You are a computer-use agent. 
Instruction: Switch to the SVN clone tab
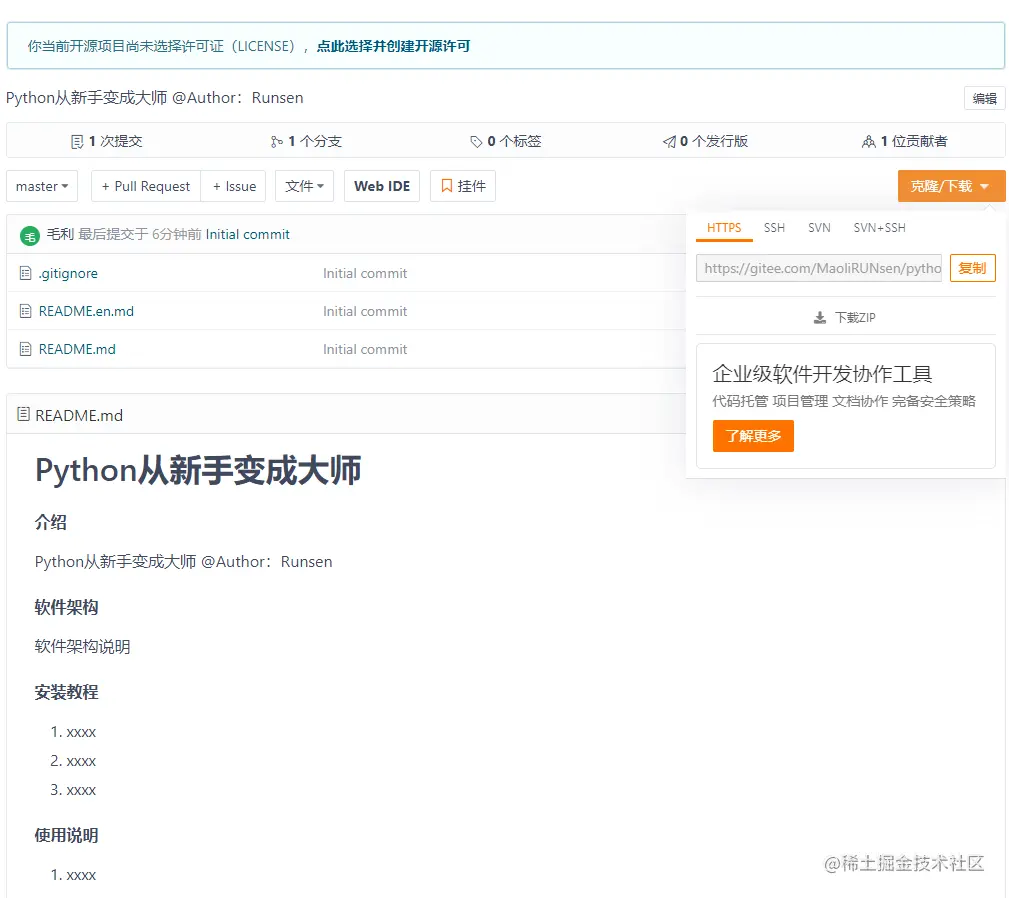coord(819,228)
